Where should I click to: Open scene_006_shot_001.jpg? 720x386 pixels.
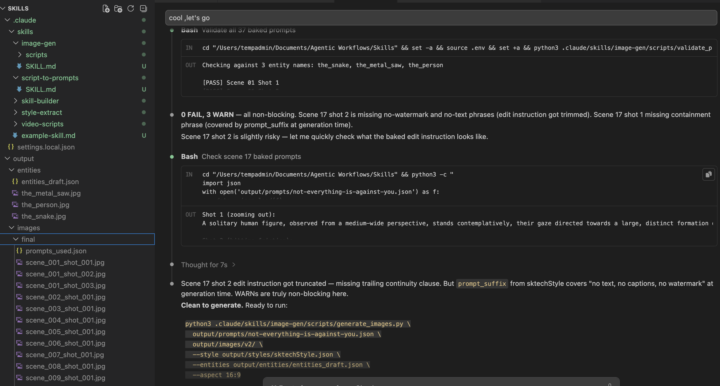tap(65, 343)
